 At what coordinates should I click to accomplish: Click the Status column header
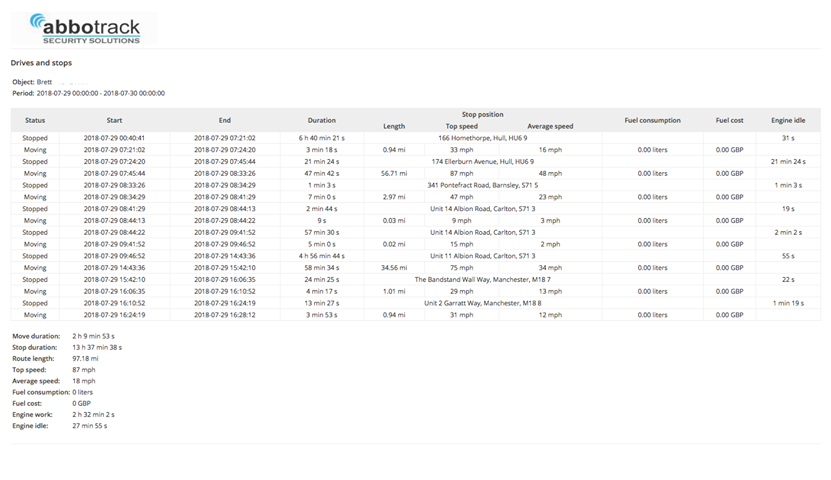click(x=35, y=120)
